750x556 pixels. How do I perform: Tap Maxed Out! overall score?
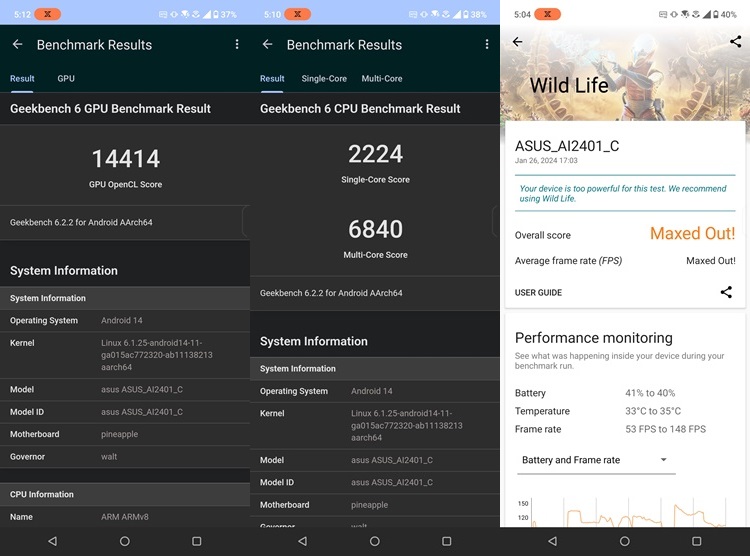(692, 234)
